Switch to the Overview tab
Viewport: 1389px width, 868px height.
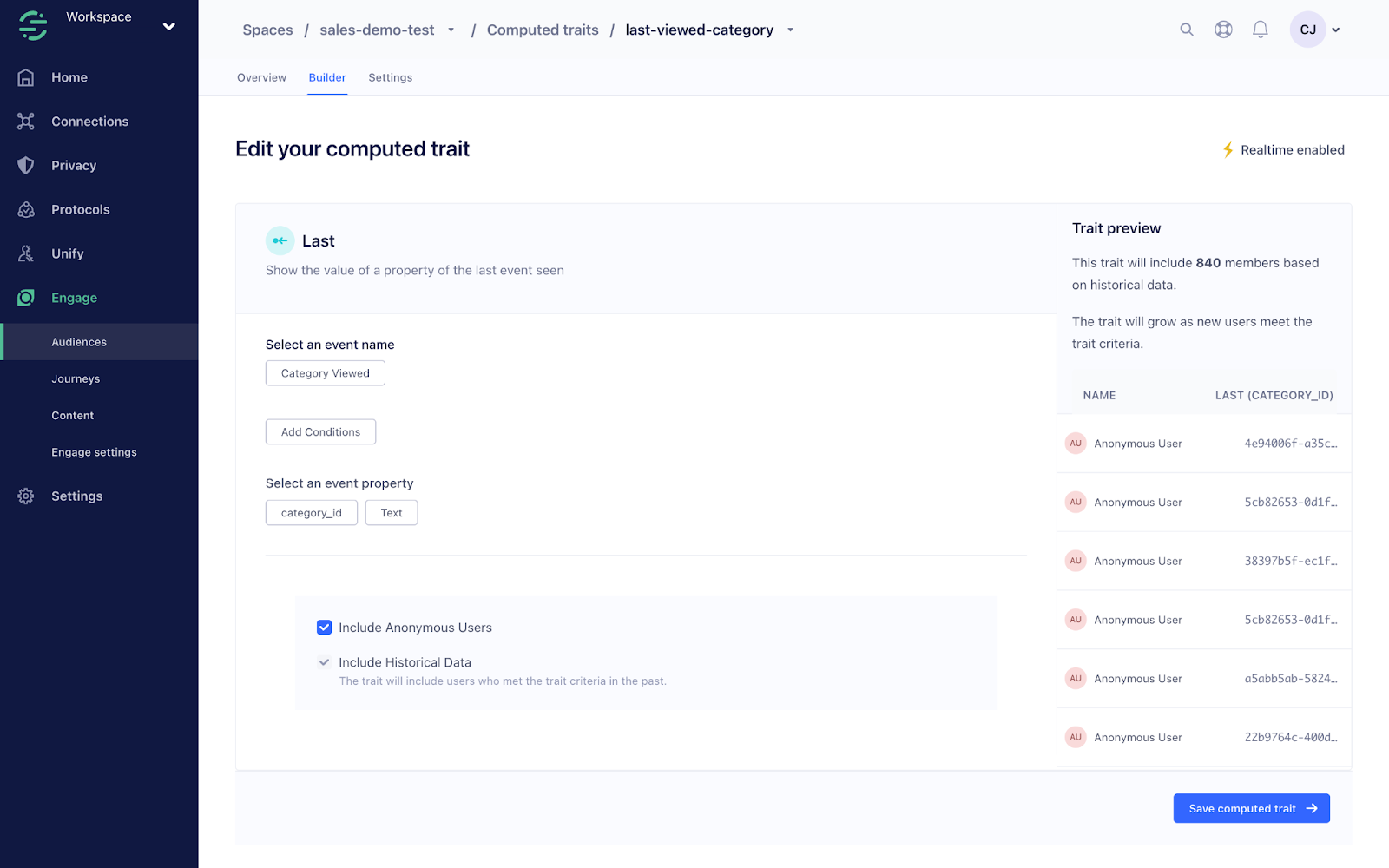point(261,77)
